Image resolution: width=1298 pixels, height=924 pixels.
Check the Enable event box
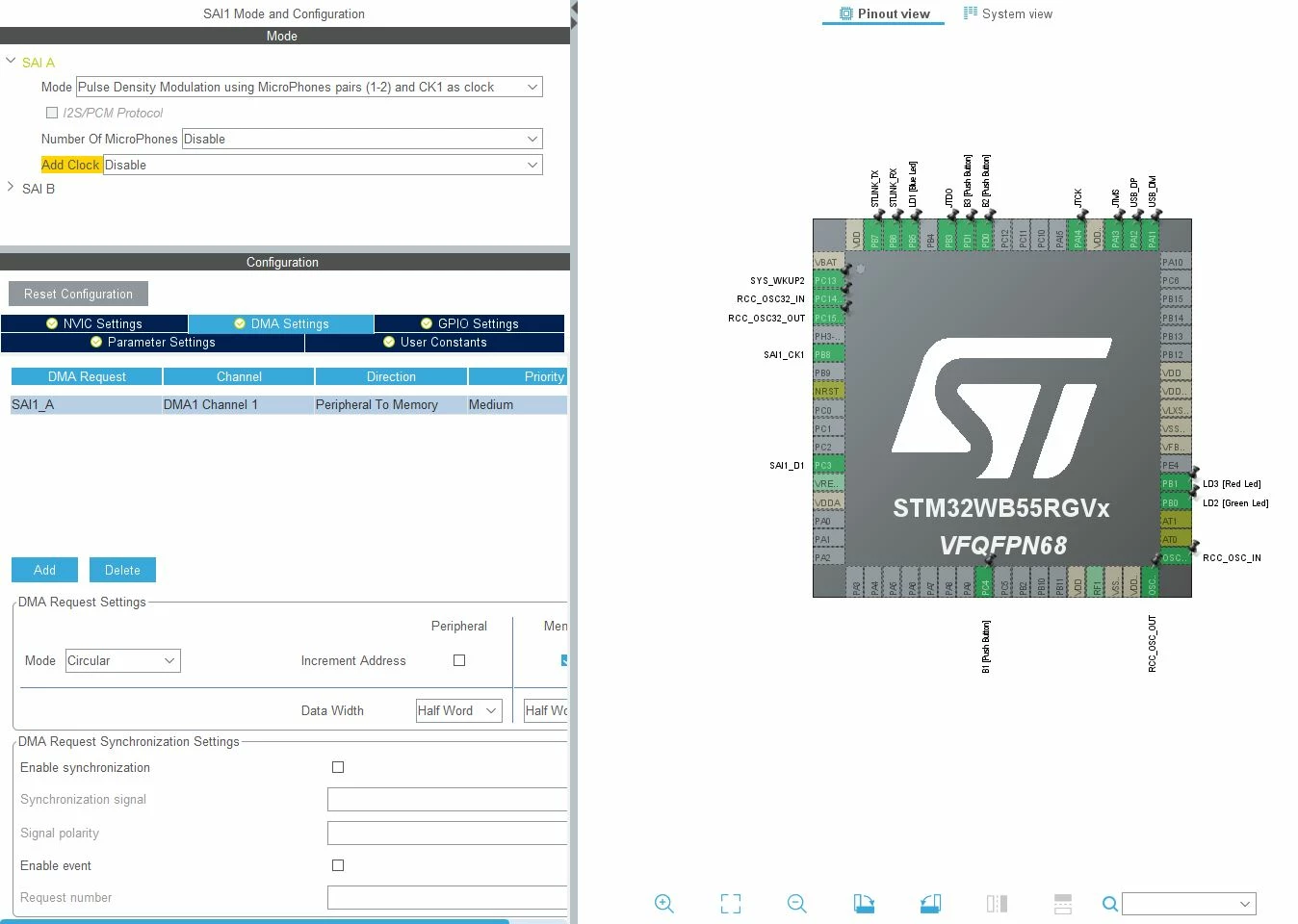338,865
